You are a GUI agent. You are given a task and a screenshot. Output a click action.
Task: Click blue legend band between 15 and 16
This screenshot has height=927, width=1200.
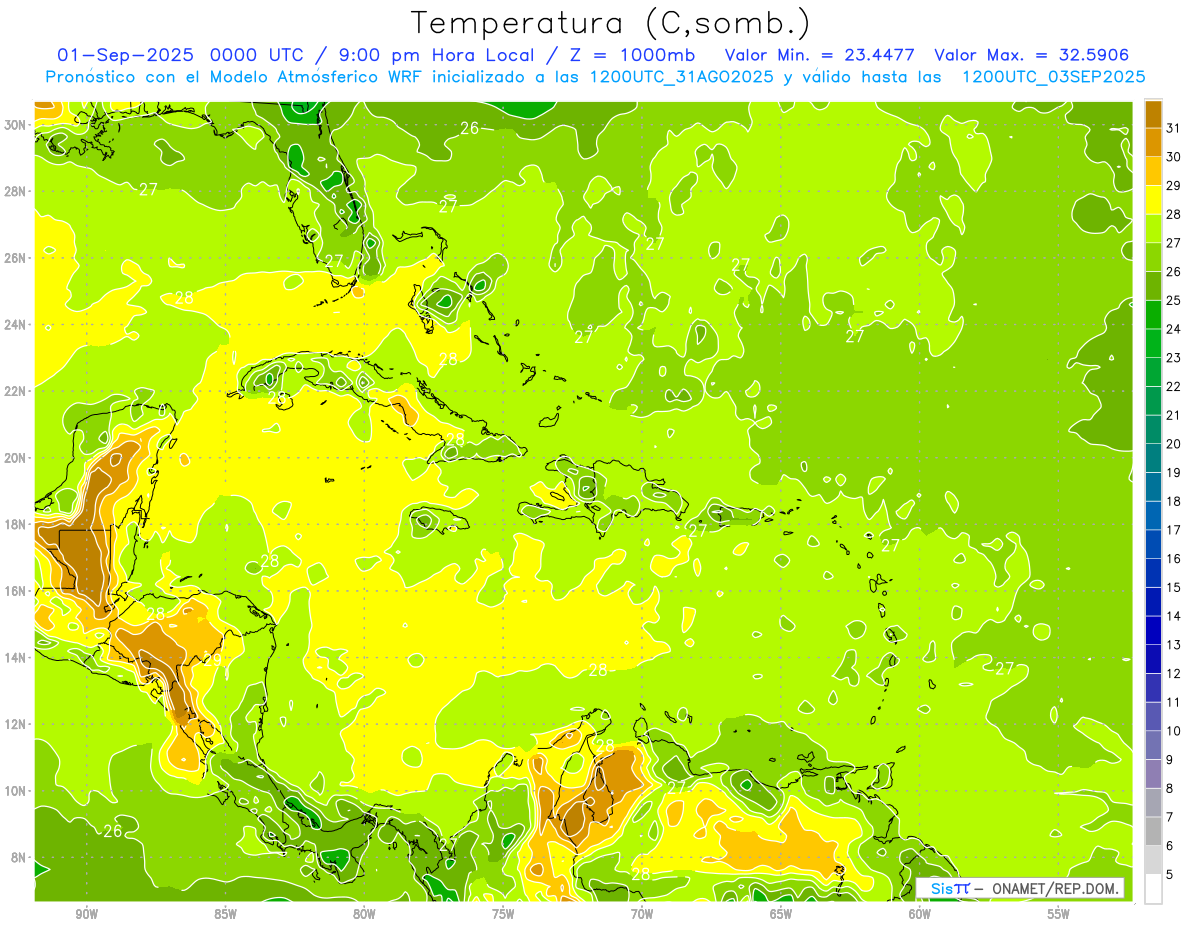pyautogui.click(x=1153, y=573)
